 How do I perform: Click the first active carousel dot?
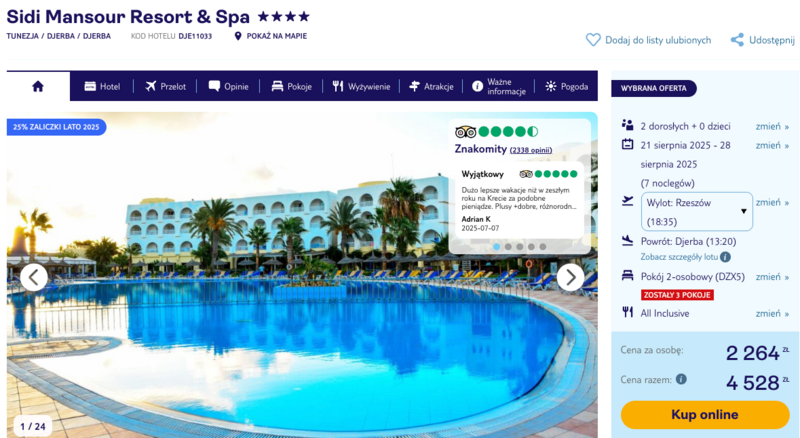click(x=496, y=247)
